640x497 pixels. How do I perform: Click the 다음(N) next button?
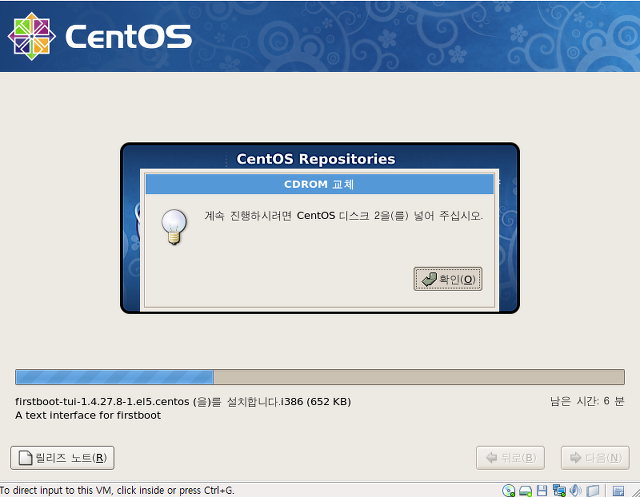[x=595, y=458]
